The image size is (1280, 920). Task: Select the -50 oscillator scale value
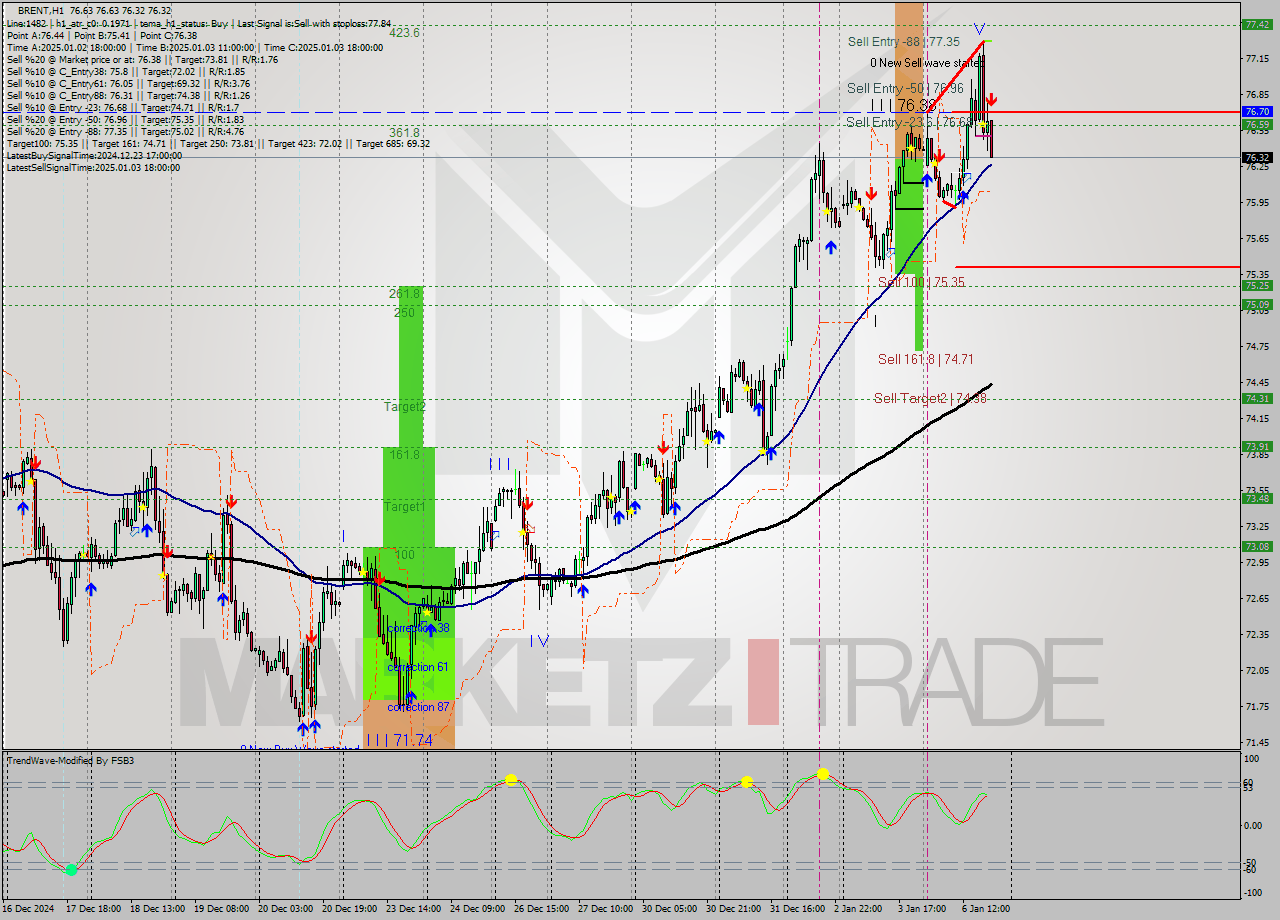point(1249,862)
